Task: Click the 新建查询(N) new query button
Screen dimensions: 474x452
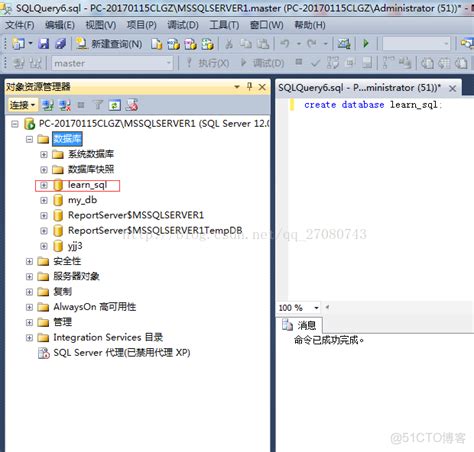Action: [109, 44]
